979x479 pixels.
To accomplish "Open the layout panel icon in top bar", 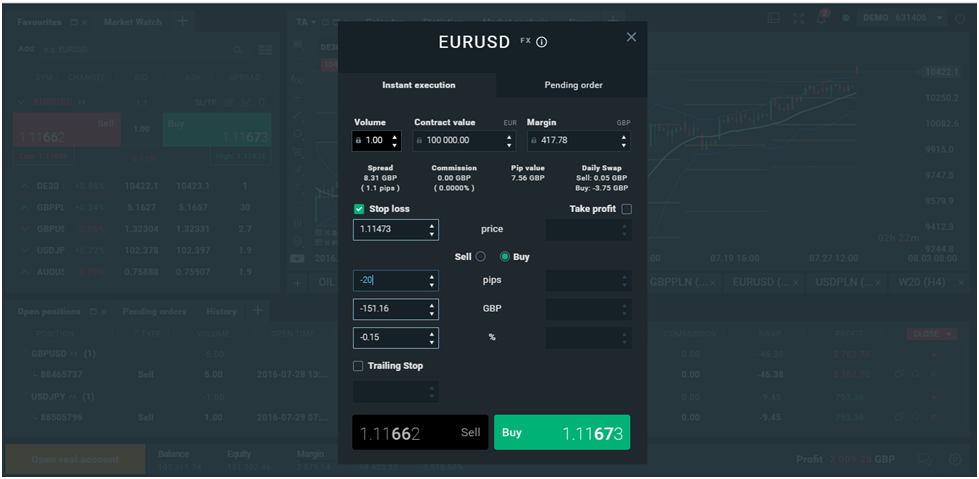I will click(x=774, y=18).
